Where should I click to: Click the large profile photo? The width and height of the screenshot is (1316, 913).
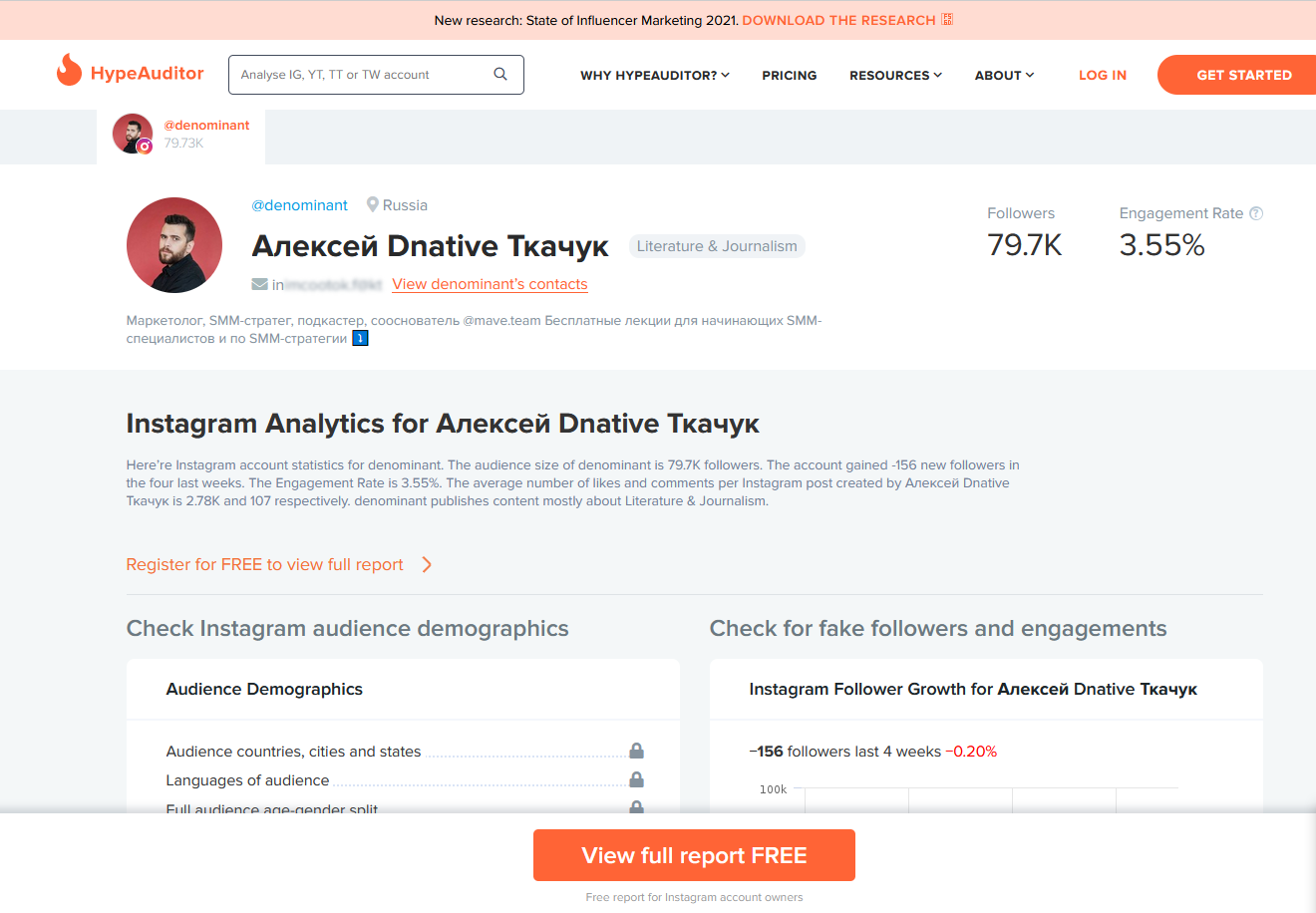point(174,245)
